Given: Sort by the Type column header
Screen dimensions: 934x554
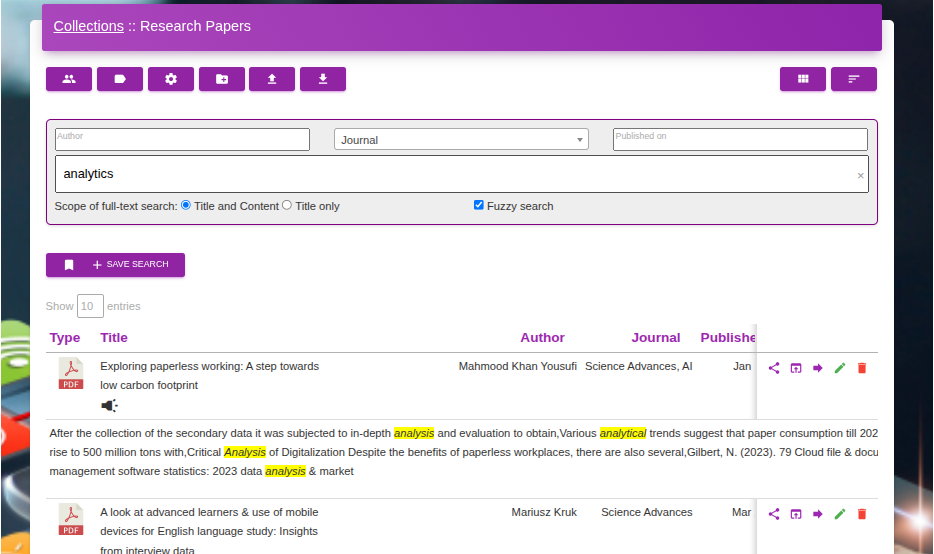Looking at the screenshot, I should [x=64, y=338].
